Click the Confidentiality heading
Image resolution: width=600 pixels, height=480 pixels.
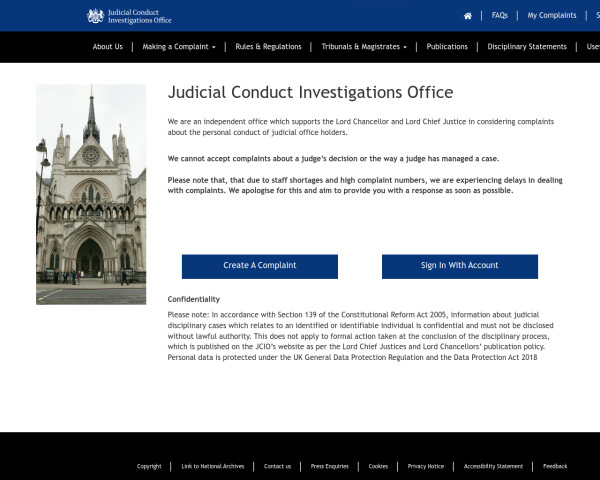[x=194, y=299]
